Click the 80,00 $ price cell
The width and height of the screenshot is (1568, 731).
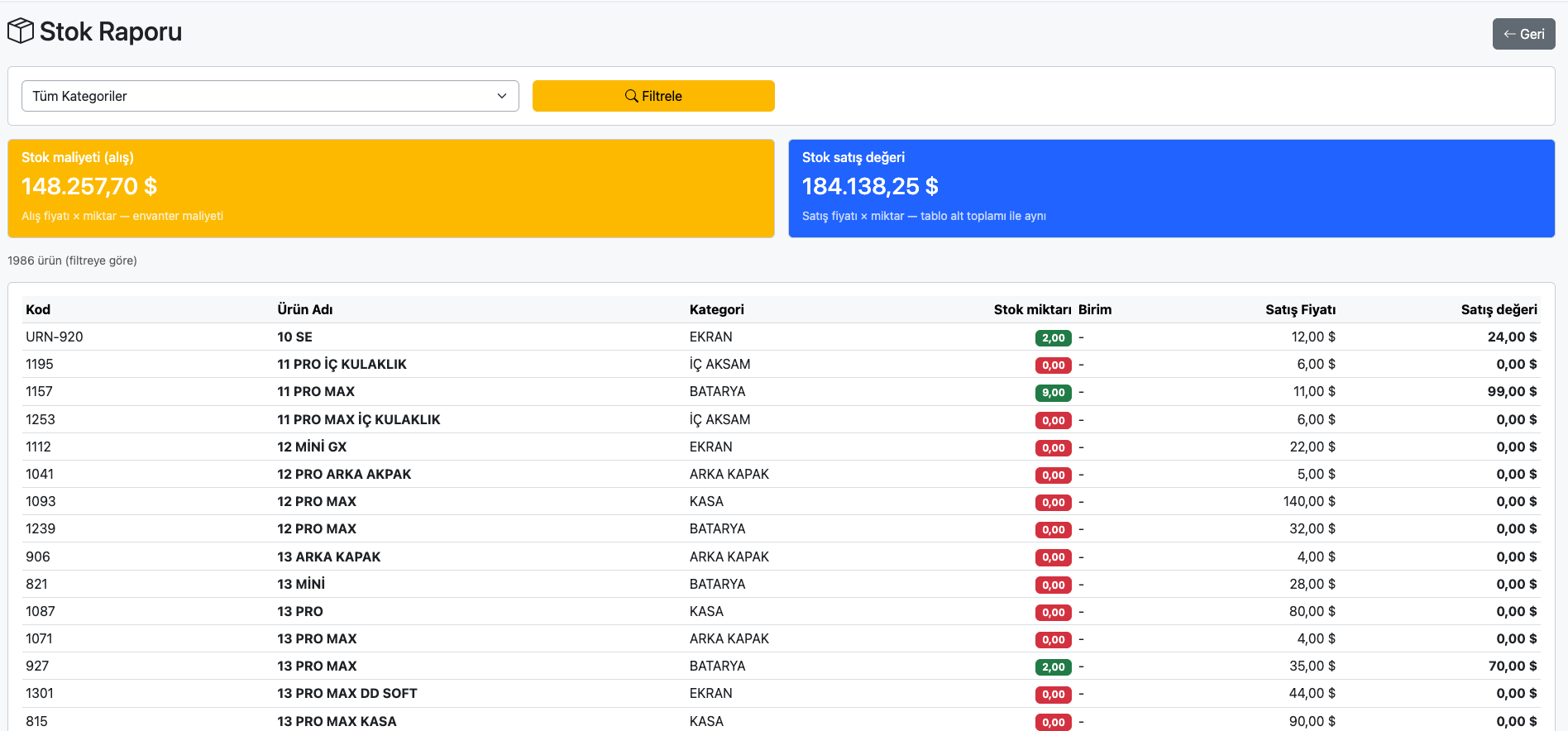1312,611
